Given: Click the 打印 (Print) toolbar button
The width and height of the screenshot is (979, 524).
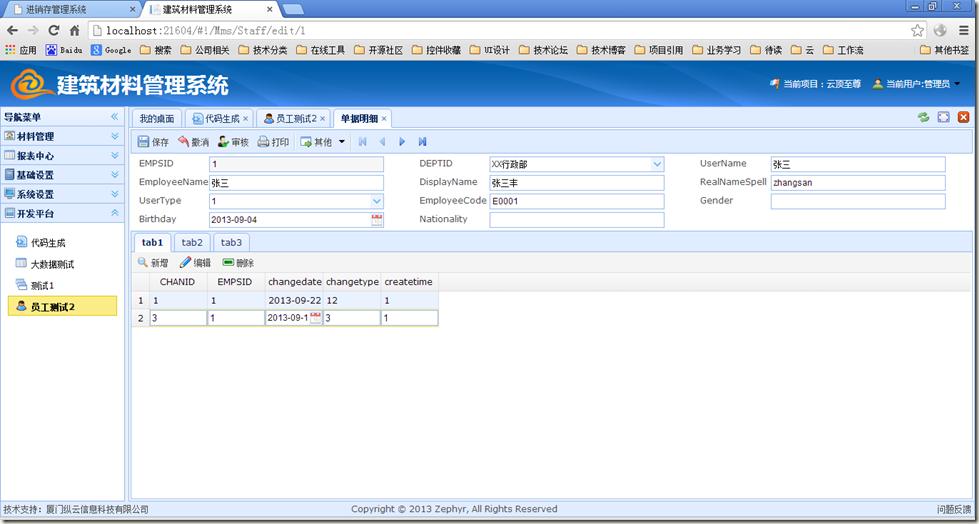Looking at the screenshot, I should 273,142.
